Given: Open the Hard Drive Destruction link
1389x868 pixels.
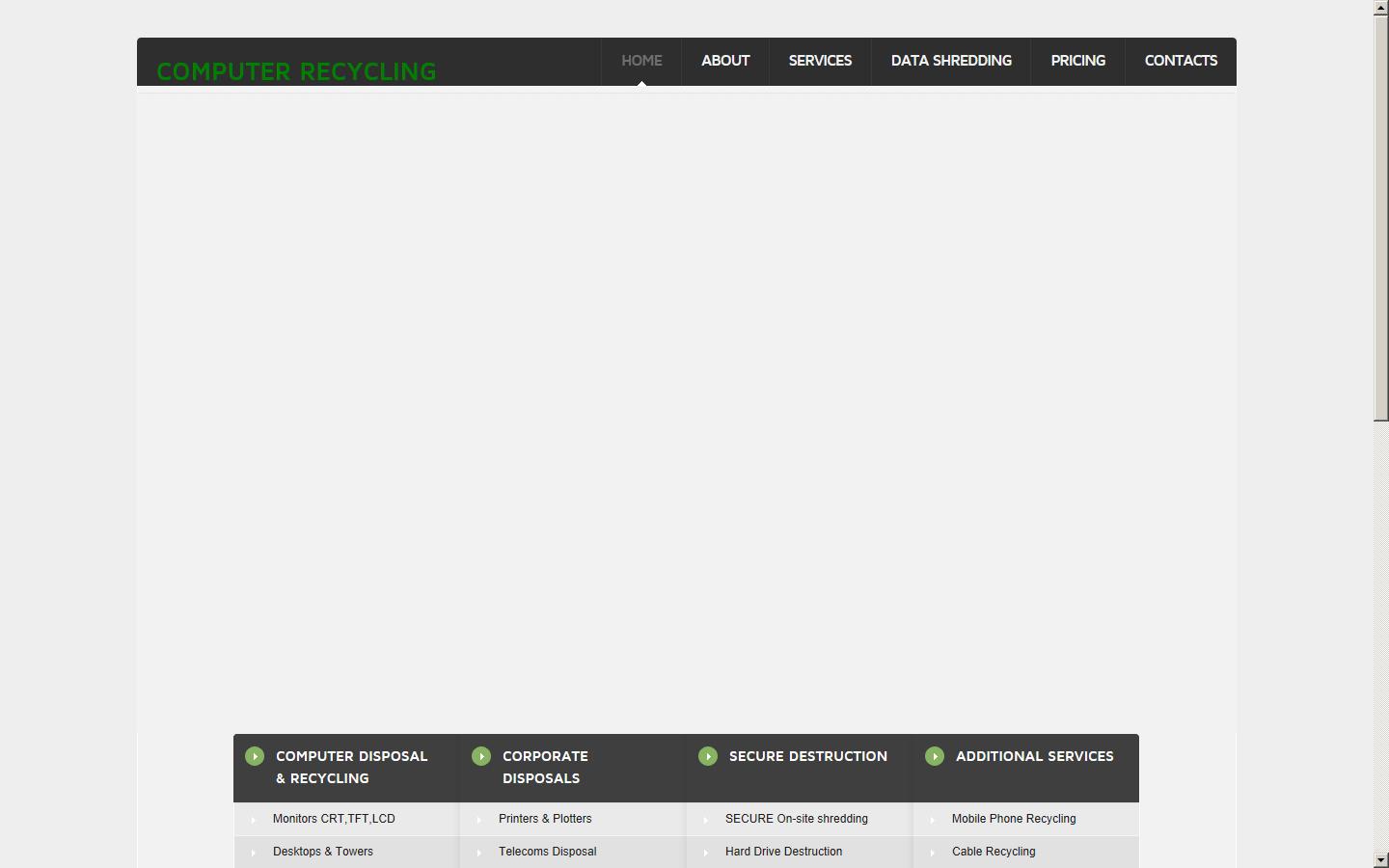Looking at the screenshot, I should point(783,852).
